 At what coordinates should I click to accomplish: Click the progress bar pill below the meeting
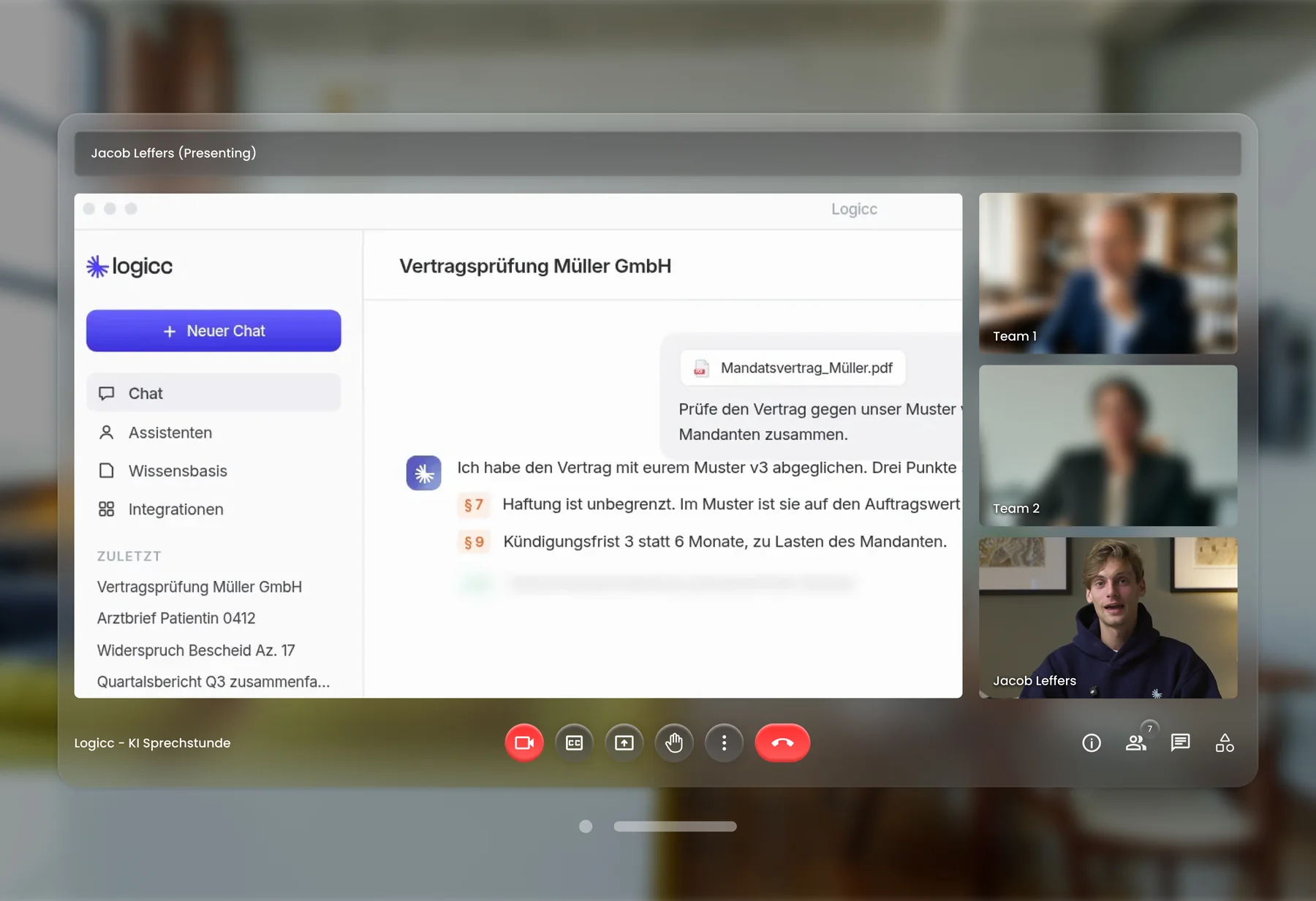click(x=675, y=826)
